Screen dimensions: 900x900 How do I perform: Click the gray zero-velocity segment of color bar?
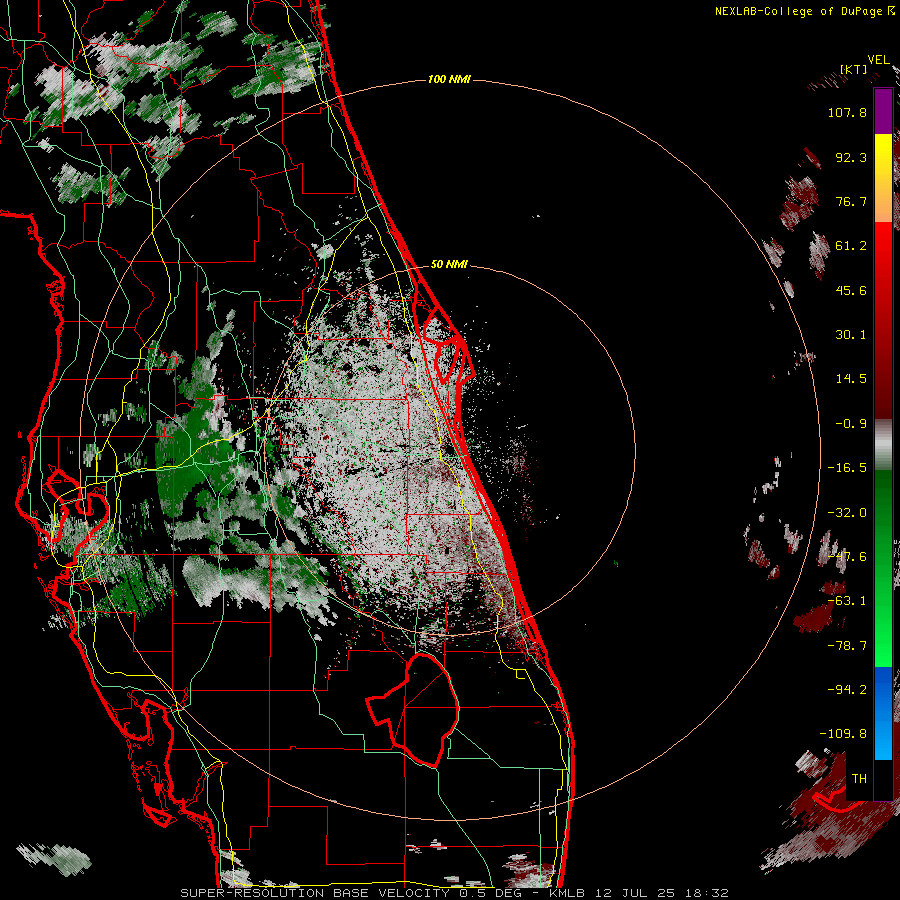point(883,445)
